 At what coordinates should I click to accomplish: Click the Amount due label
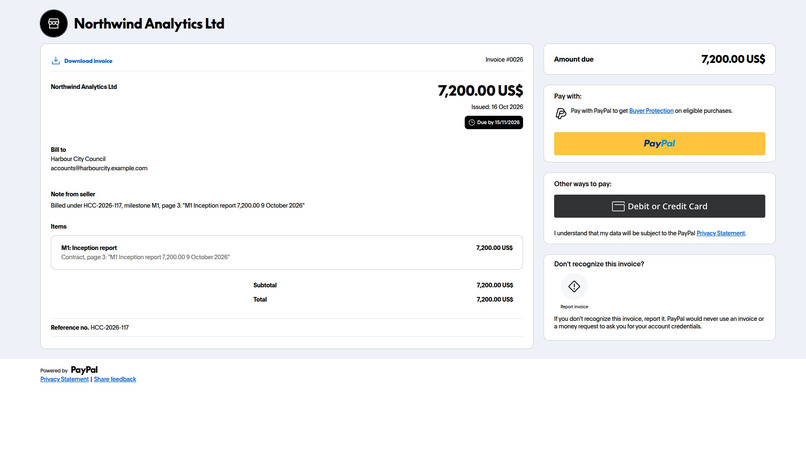click(574, 60)
